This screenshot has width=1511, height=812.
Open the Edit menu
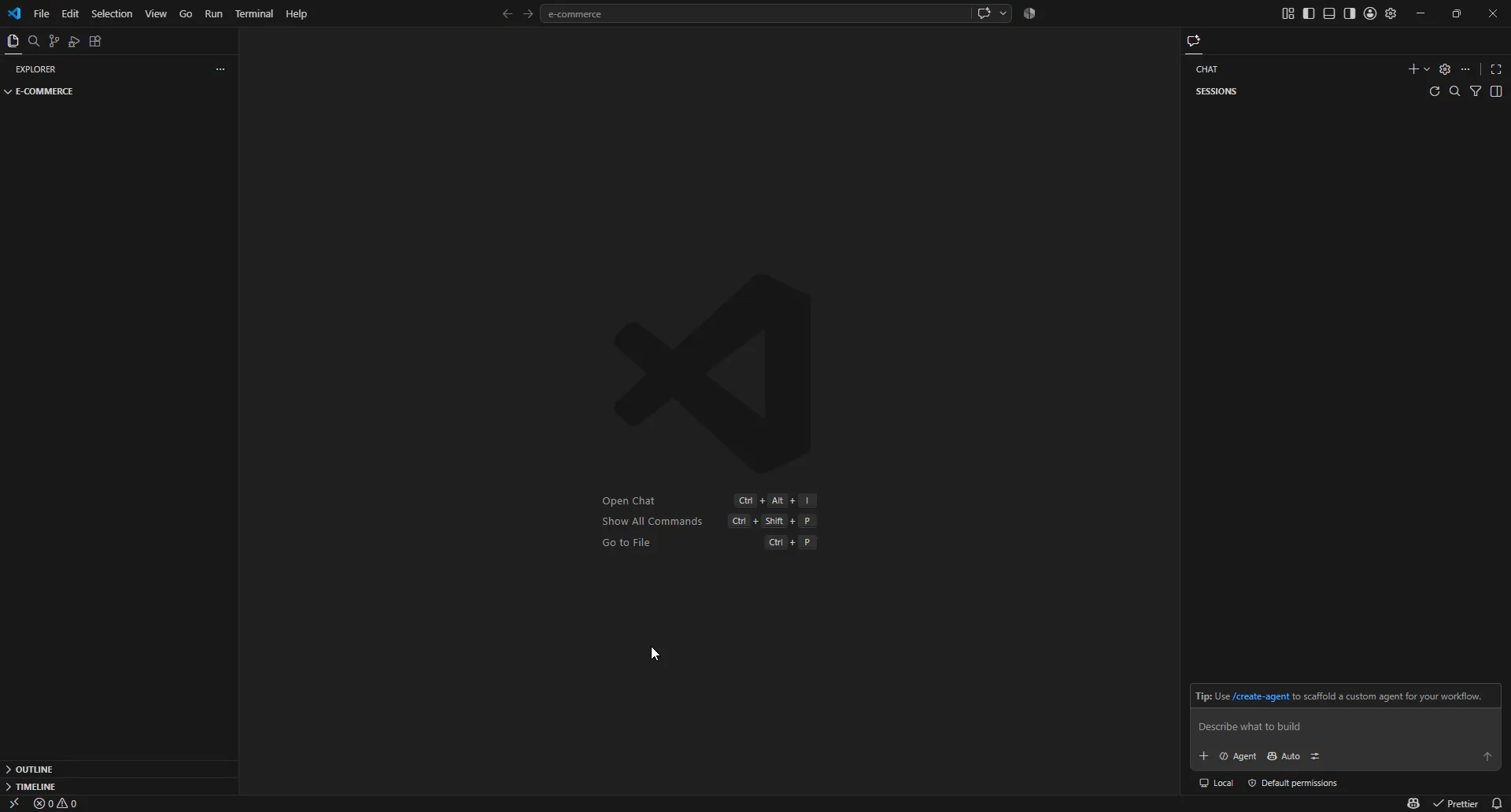click(x=70, y=13)
